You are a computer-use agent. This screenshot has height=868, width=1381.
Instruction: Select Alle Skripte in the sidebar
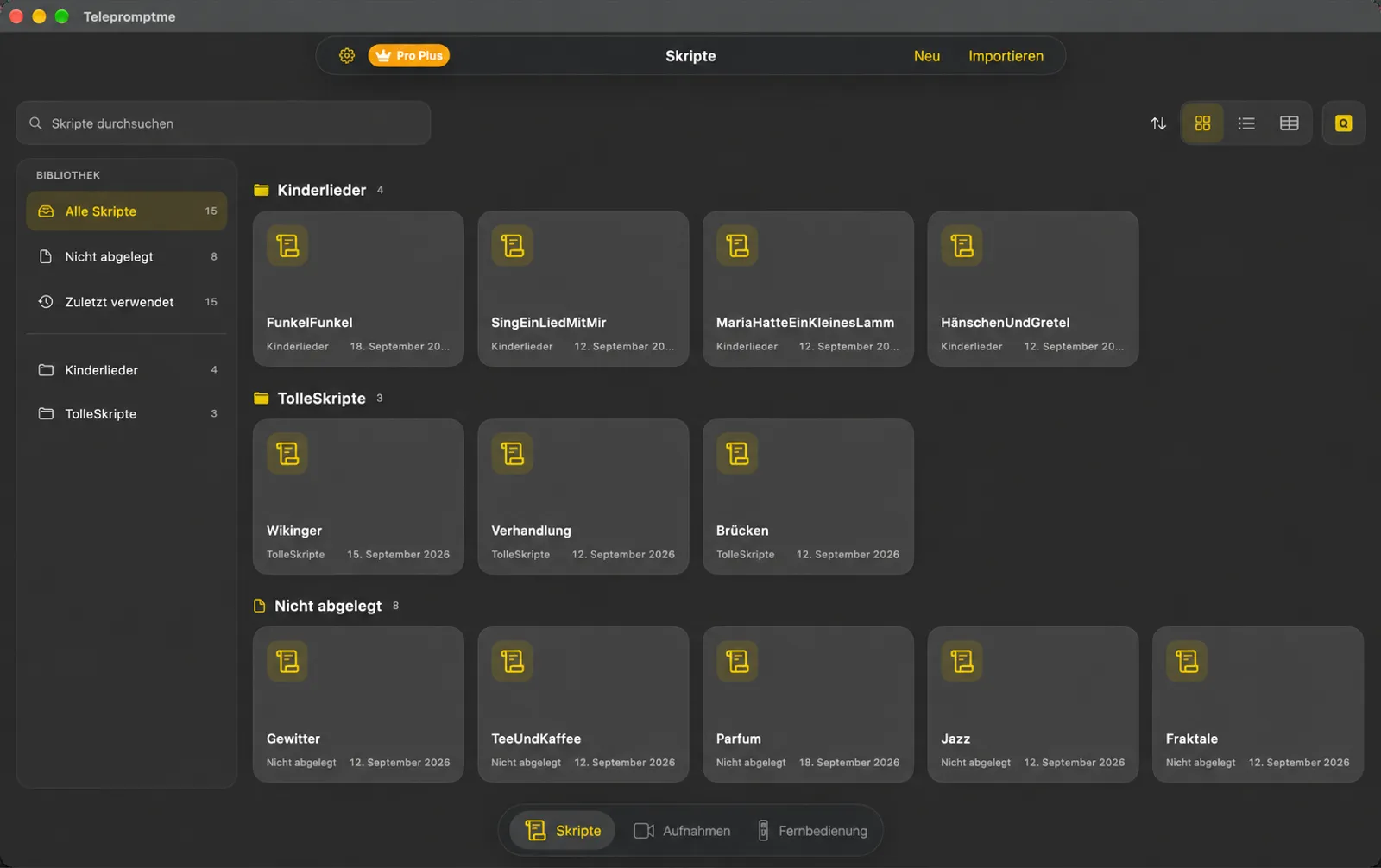(127, 211)
